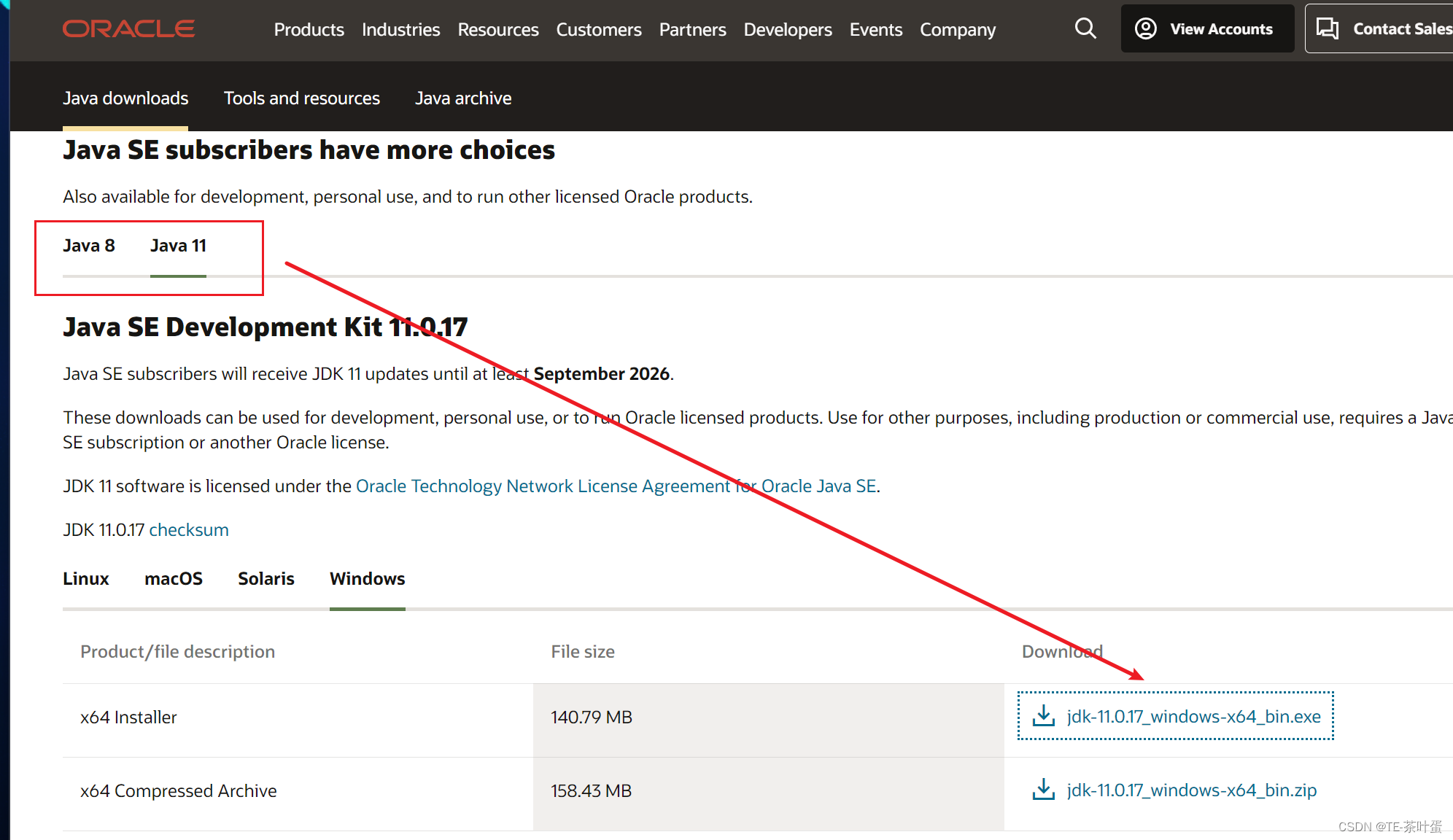The height and width of the screenshot is (840, 1453).
Task: Click the Java SE Development Kit 11.0.17 heading
Action: point(266,327)
